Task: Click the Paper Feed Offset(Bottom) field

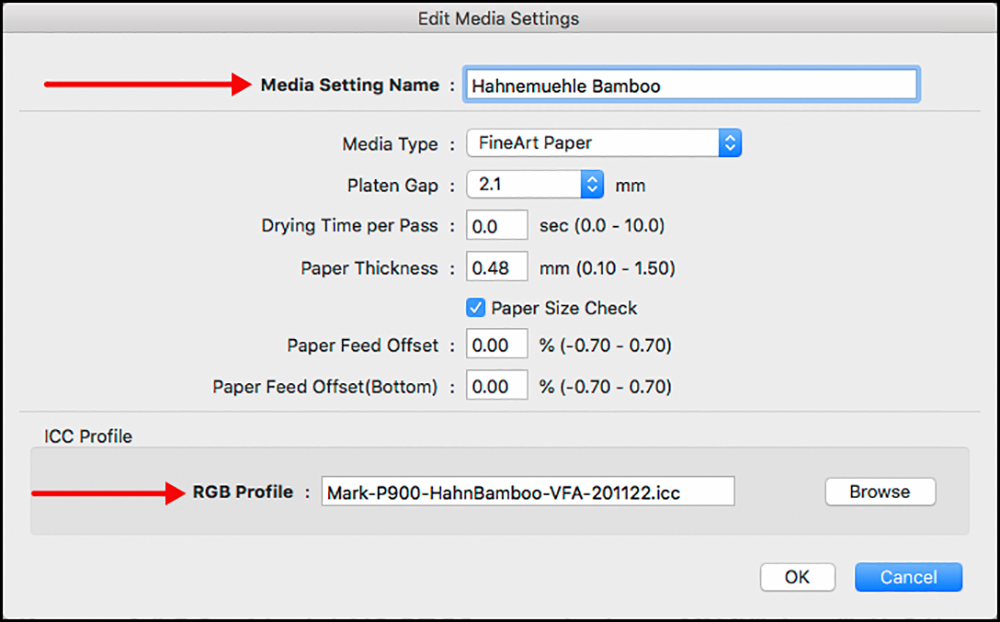Action: [x=497, y=385]
